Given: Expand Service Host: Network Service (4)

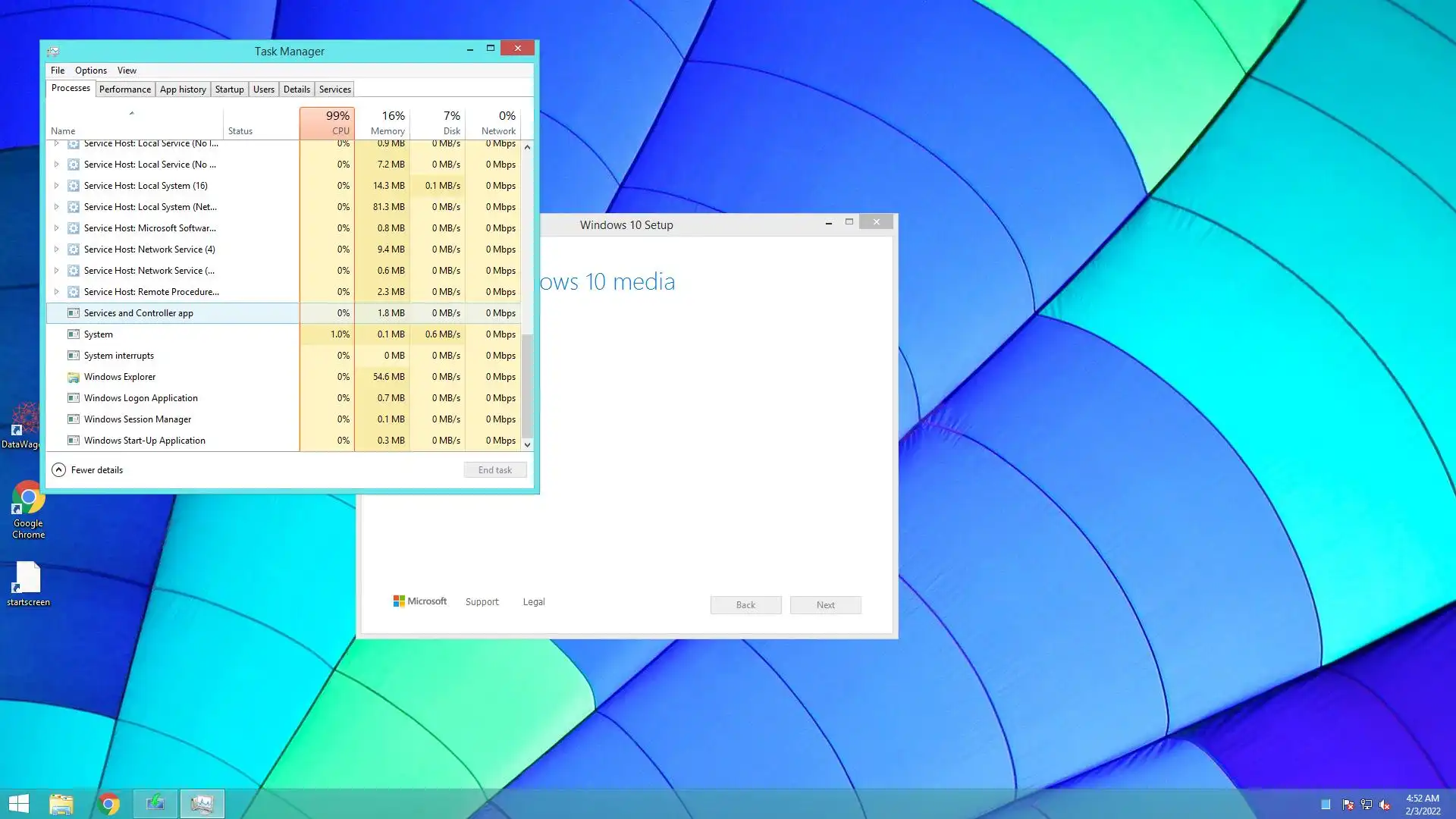Looking at the screenshot, I should (56, 249).
